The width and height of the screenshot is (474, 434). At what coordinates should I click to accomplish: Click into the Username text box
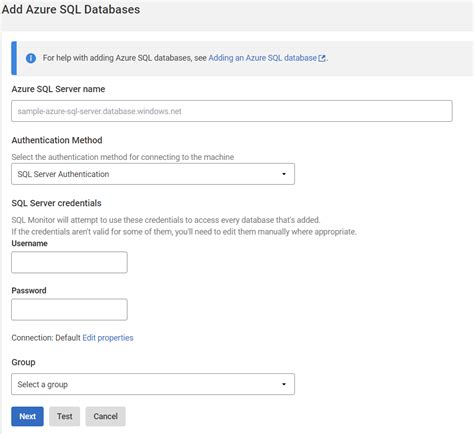pos(69,262)
